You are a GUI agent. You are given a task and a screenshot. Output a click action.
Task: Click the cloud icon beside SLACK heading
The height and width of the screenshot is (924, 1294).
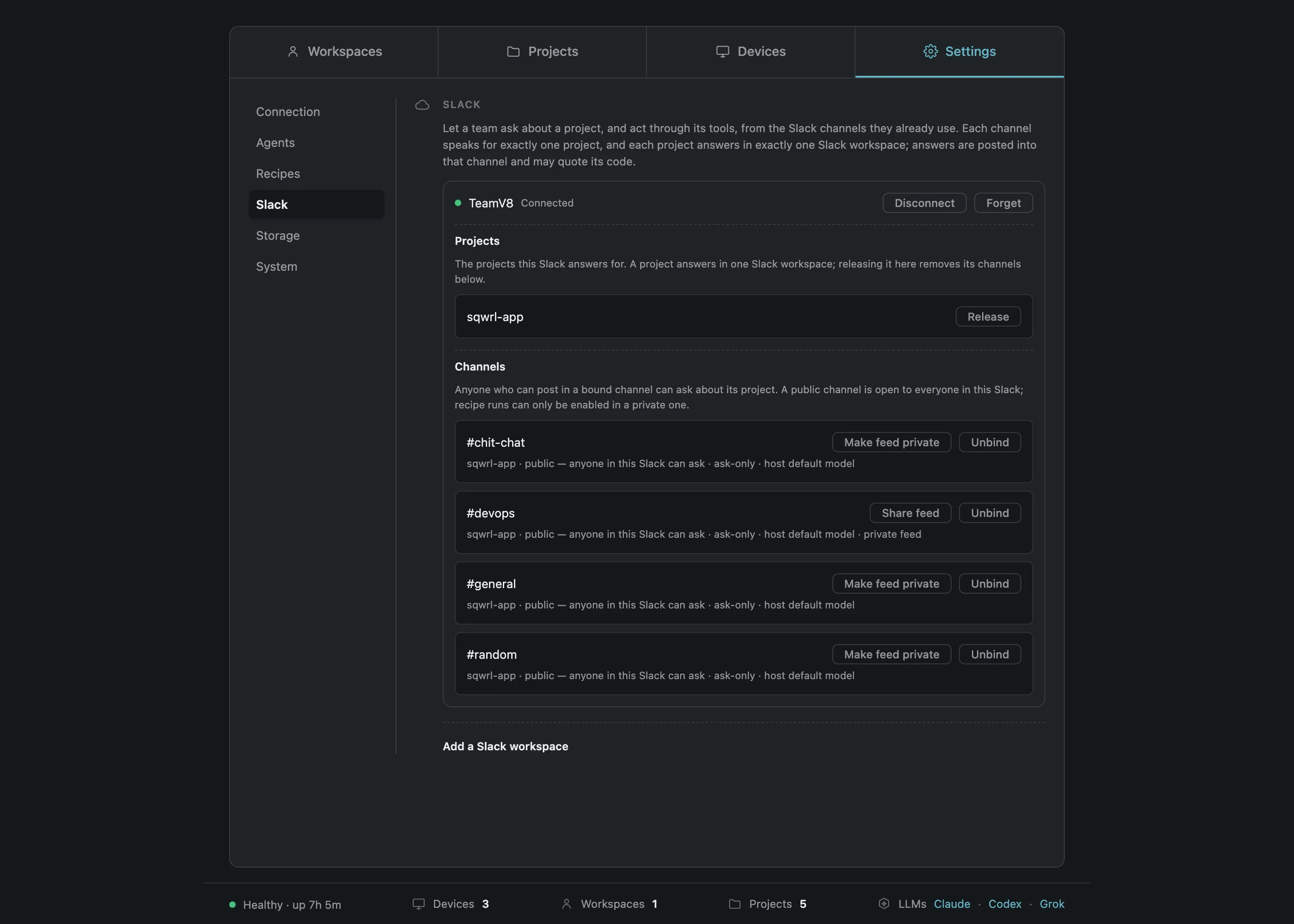[x=422, y=105]
